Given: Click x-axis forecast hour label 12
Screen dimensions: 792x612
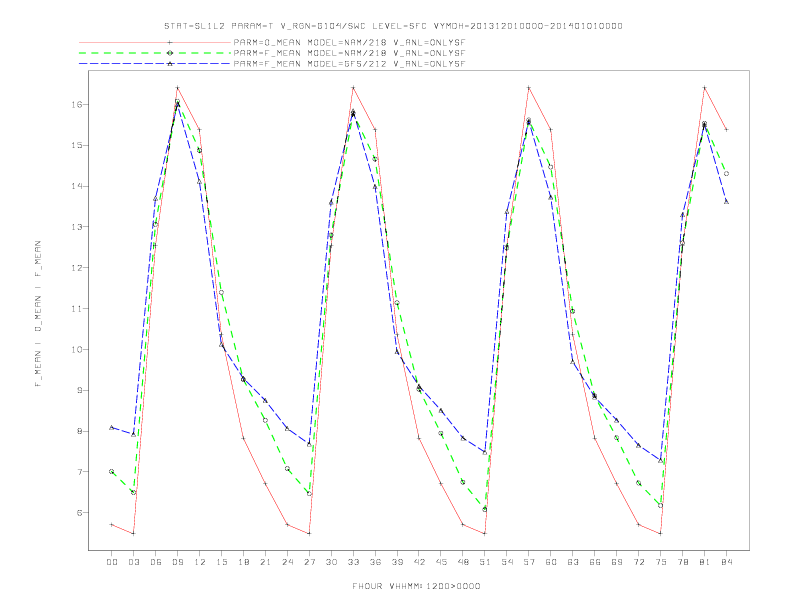Looking at the screenshot, I should [x=200, y=562].
